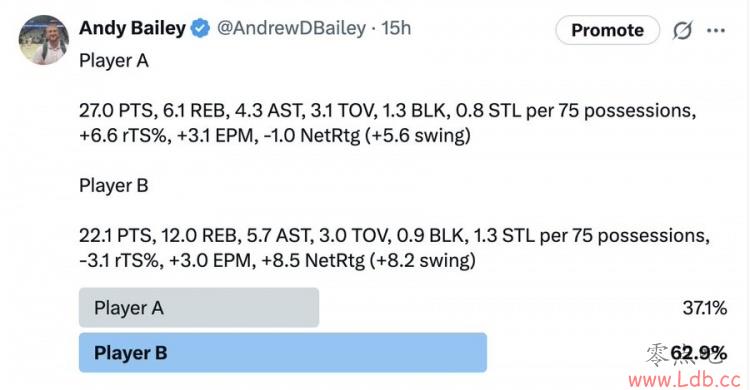Image resolution: width=750 pixels, height=390 pixels.
Task: Open Andy Bailey's profile avatar photo
Action: coord(44,40)
